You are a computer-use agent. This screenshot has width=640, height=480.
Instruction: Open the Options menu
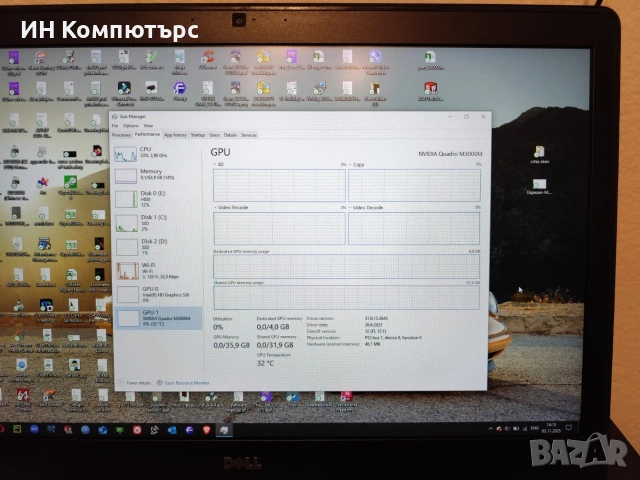(x=131, y=126)
